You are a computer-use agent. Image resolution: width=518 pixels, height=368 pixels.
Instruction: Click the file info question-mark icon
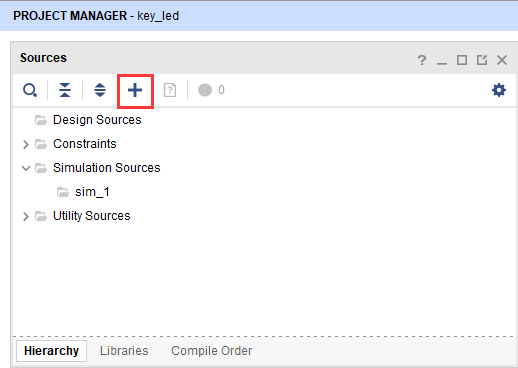click(170, 90)
